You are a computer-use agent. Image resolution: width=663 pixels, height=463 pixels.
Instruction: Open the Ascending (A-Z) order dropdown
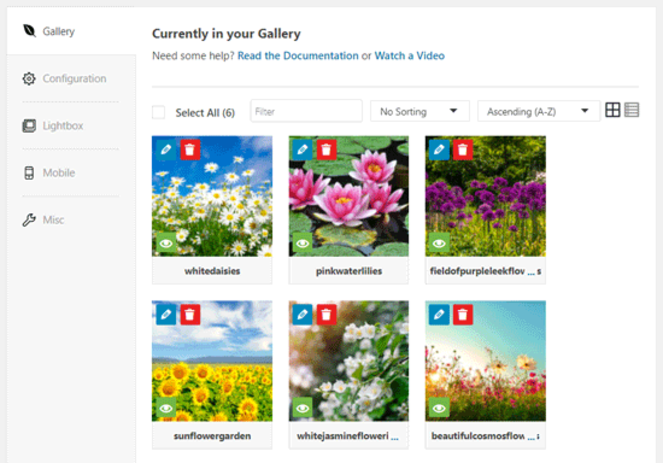(x=538, y=111)
